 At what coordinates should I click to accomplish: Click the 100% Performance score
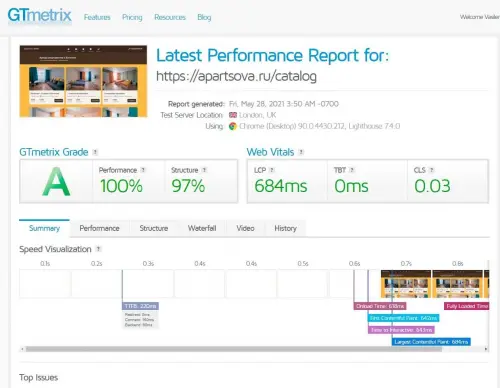(121, 186)
